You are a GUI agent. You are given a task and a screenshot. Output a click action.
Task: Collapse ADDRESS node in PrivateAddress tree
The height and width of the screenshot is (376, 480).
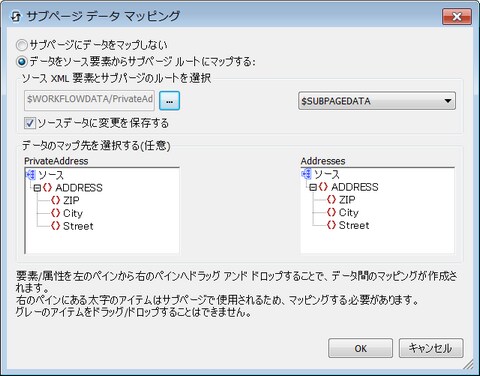click(x=37, y=188)
